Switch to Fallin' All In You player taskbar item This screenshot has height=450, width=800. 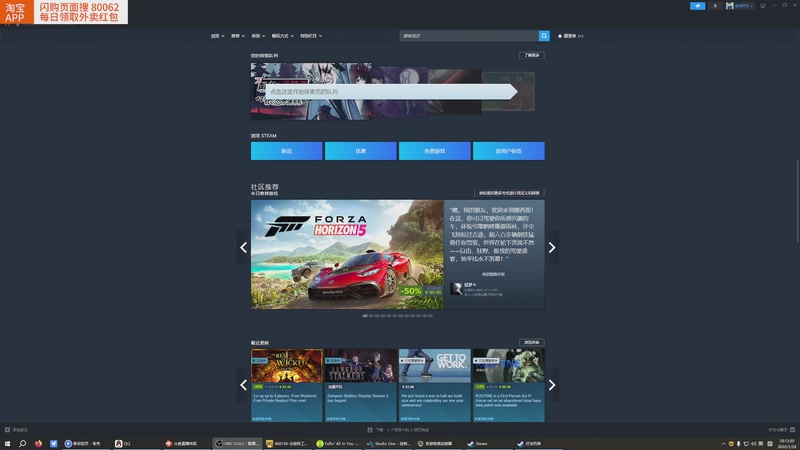338,443
